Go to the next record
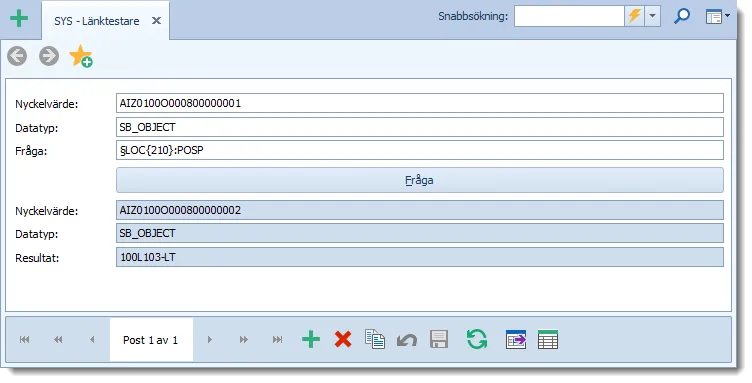Screen dimensions: 752x383 coord(210,340)
